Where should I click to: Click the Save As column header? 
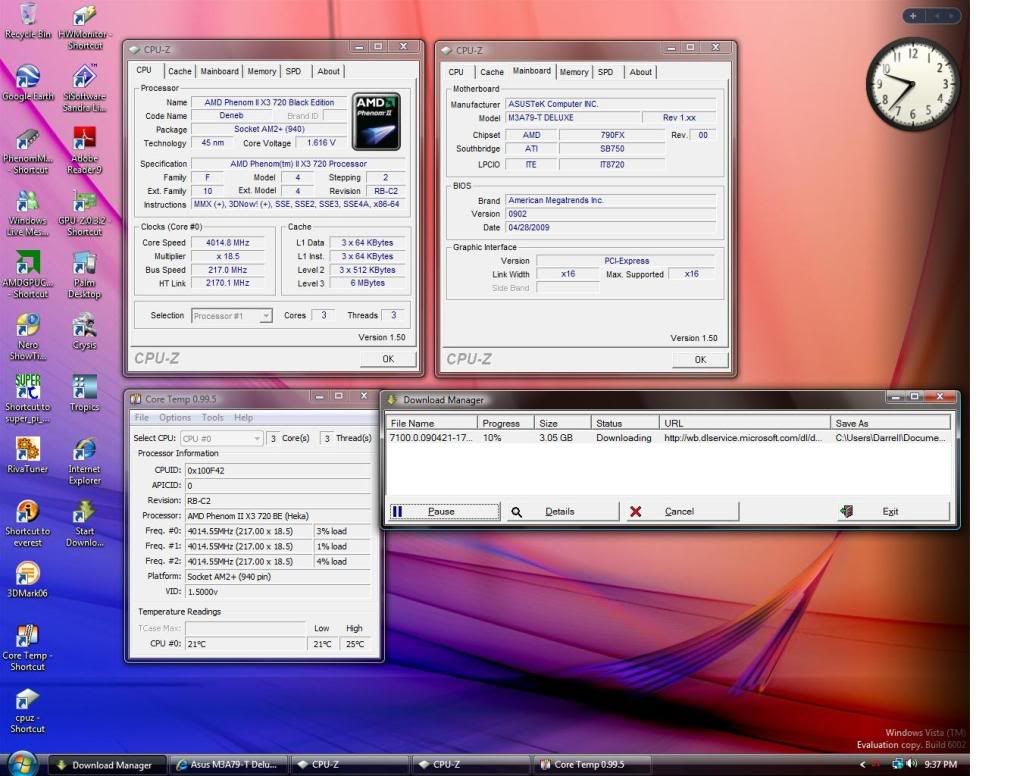[x=890, y=423]
